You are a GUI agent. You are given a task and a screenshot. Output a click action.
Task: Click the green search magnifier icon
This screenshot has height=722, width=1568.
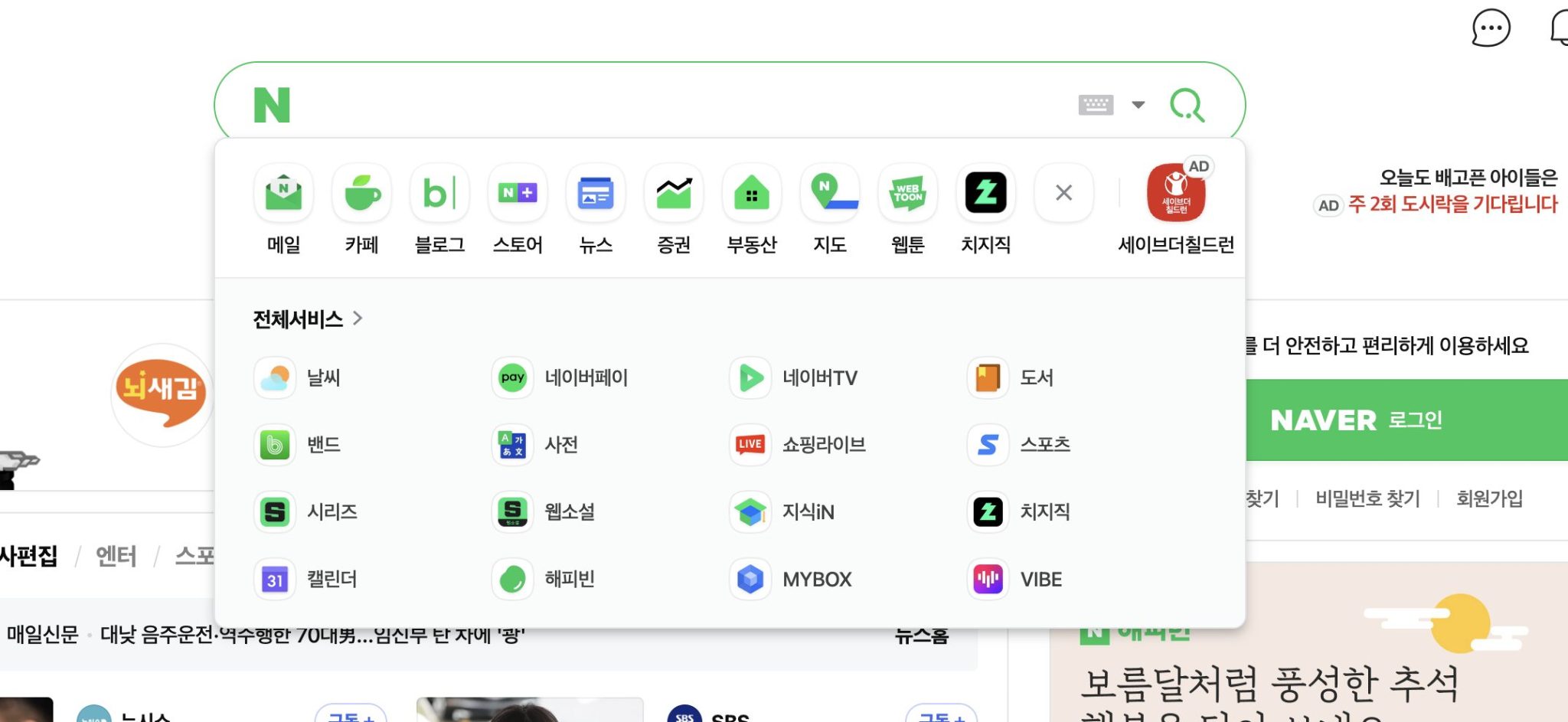[1187, 105]
